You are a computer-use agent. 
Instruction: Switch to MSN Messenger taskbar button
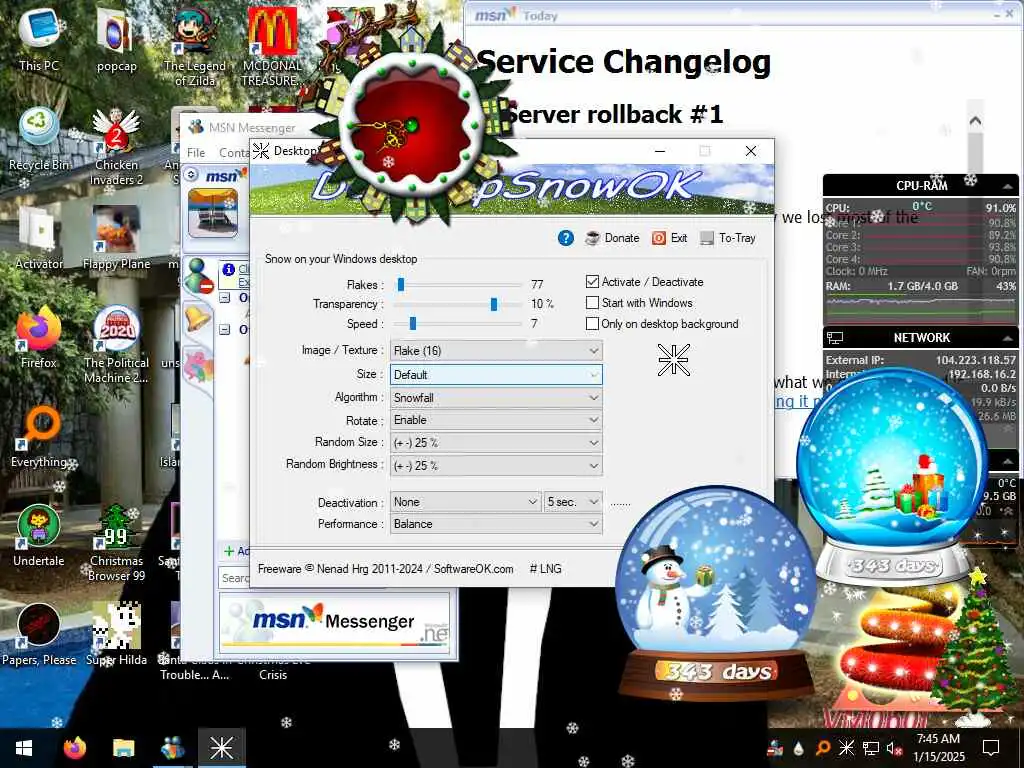pos(172,748)
